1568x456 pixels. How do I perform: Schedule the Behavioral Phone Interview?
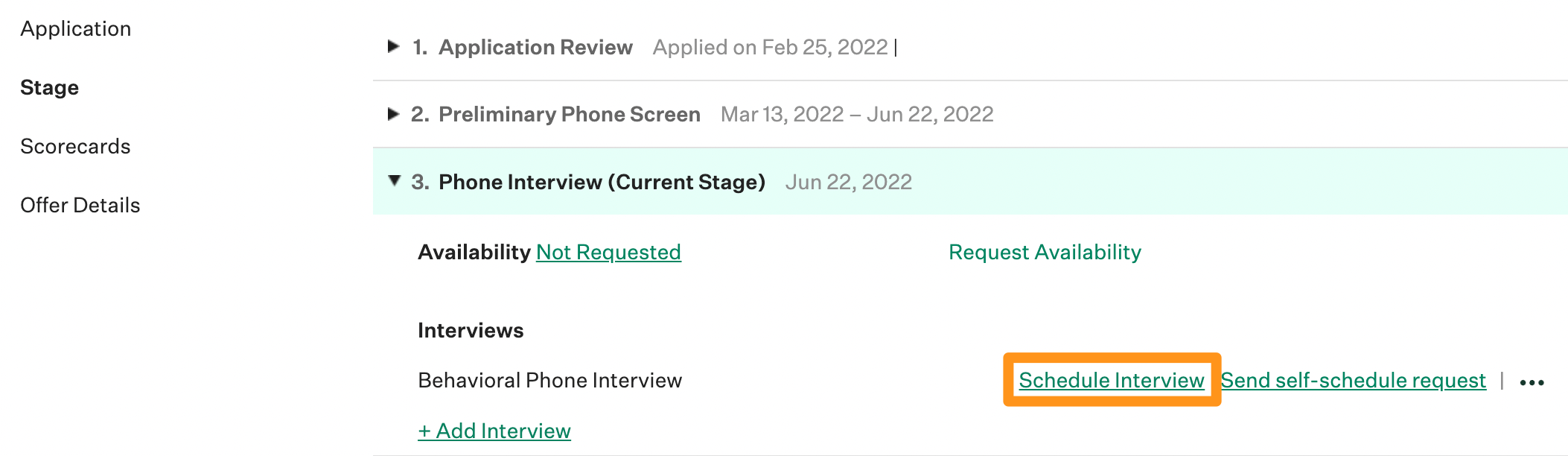click(1113, 381)
